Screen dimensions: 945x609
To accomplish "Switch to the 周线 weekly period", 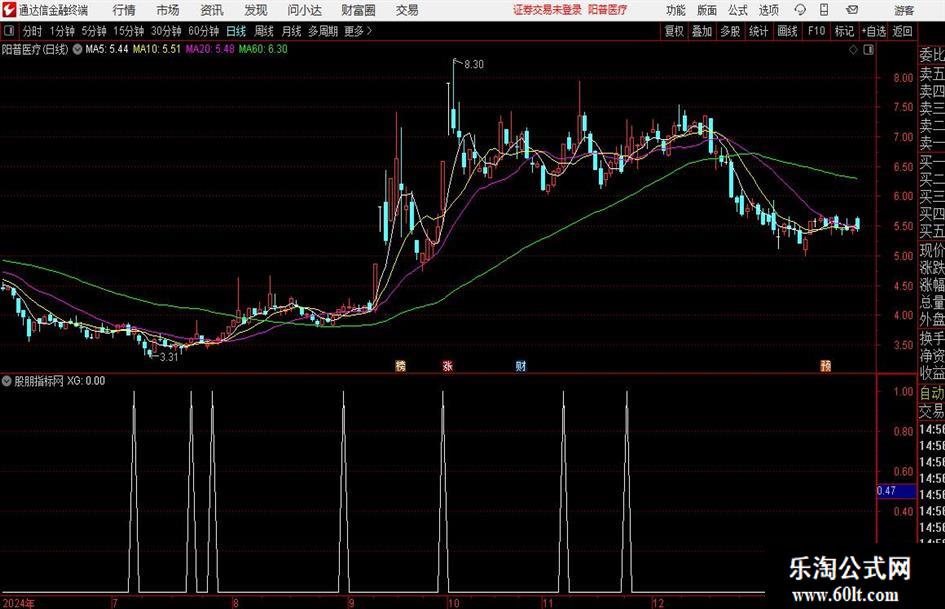I will 263,31.
